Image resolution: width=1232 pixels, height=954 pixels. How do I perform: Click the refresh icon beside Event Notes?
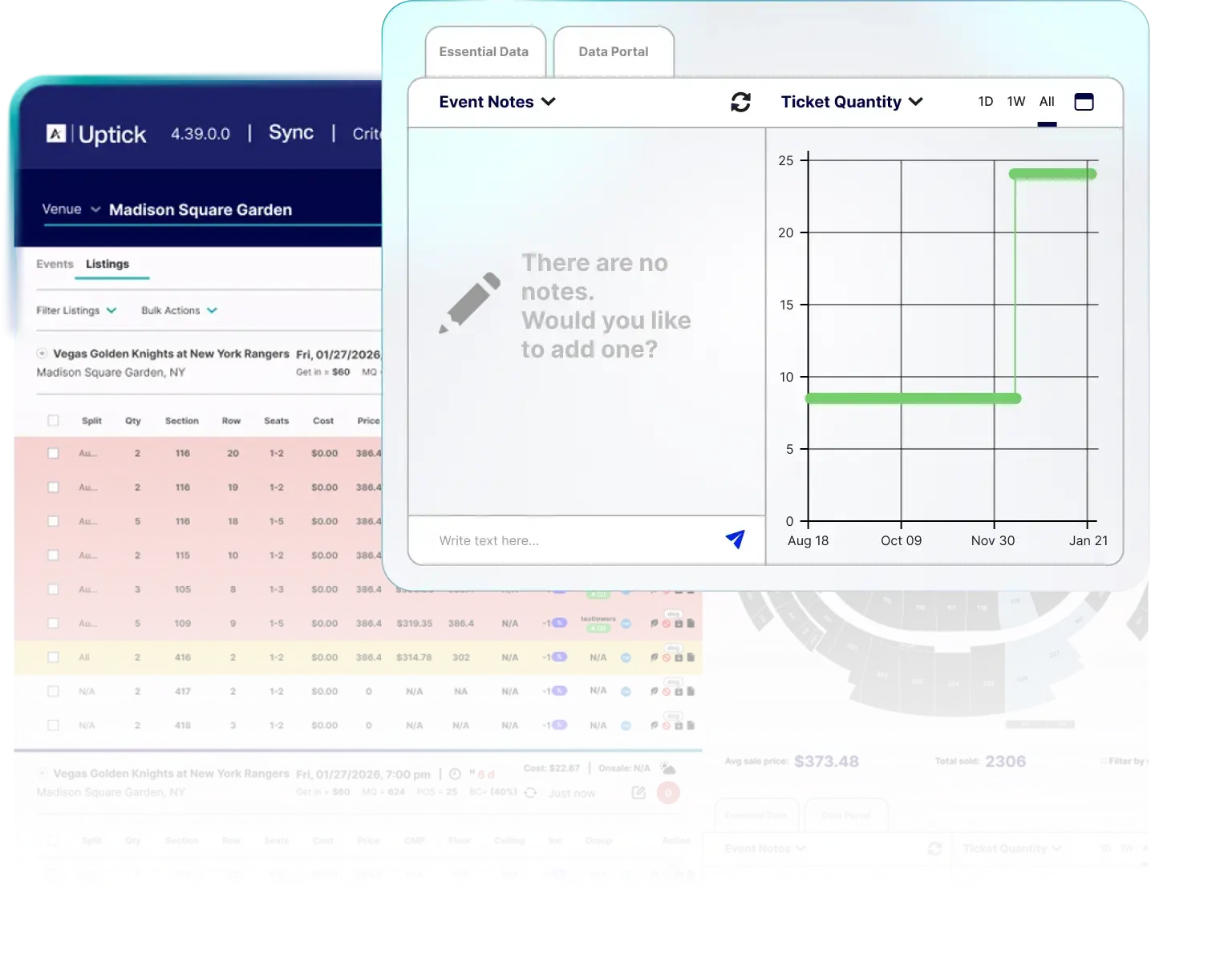point(740,102)
